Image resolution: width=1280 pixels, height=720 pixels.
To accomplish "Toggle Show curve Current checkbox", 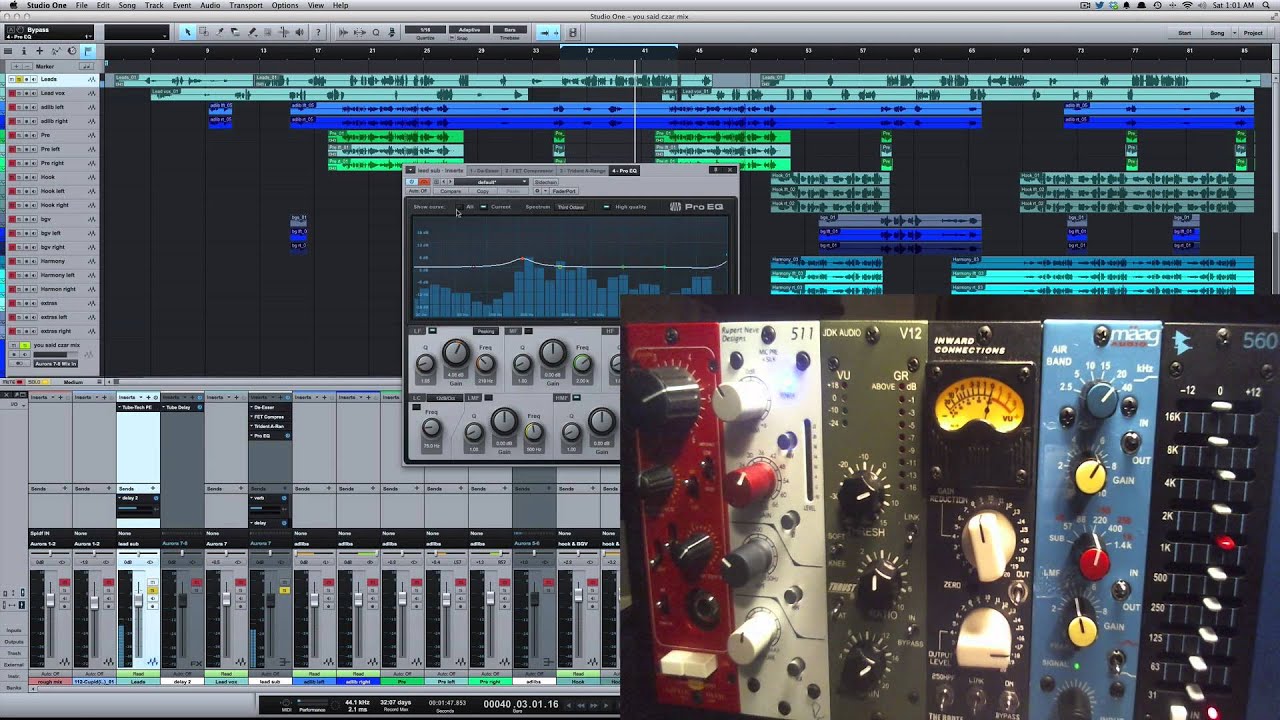I will click(x=483, y=207).
